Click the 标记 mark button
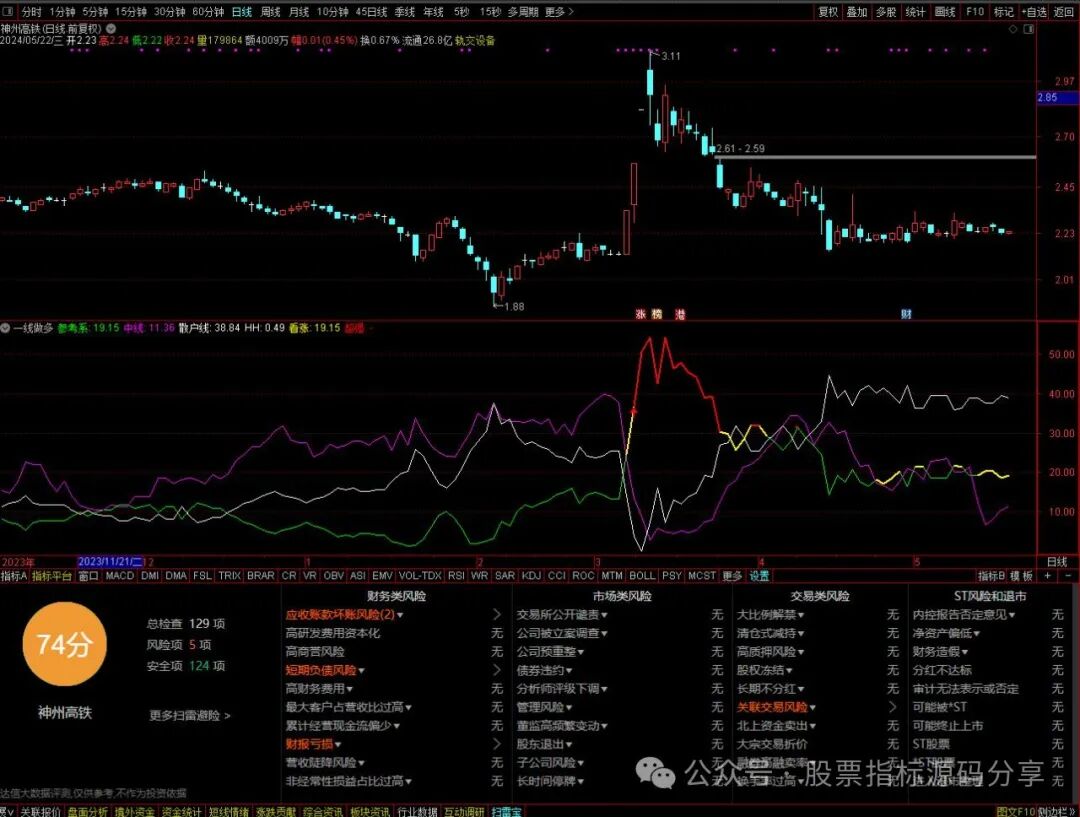Image resolution: width=1080 pixels, height=817 pixels. 1004,12
